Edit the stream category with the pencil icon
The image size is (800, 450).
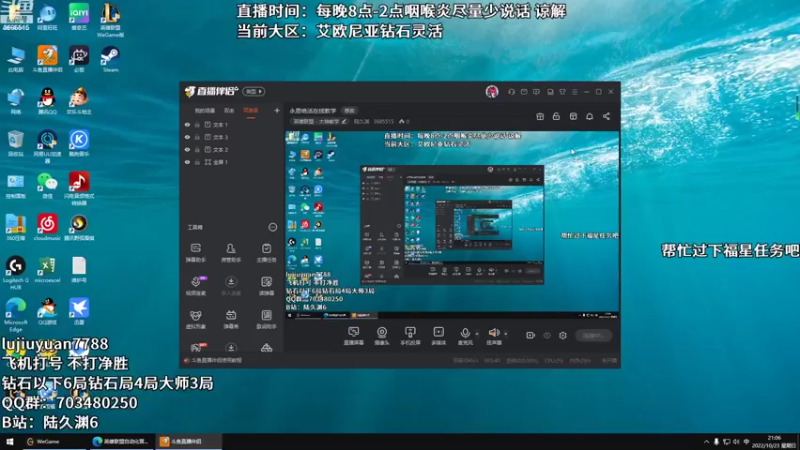[x=344, y=121]
